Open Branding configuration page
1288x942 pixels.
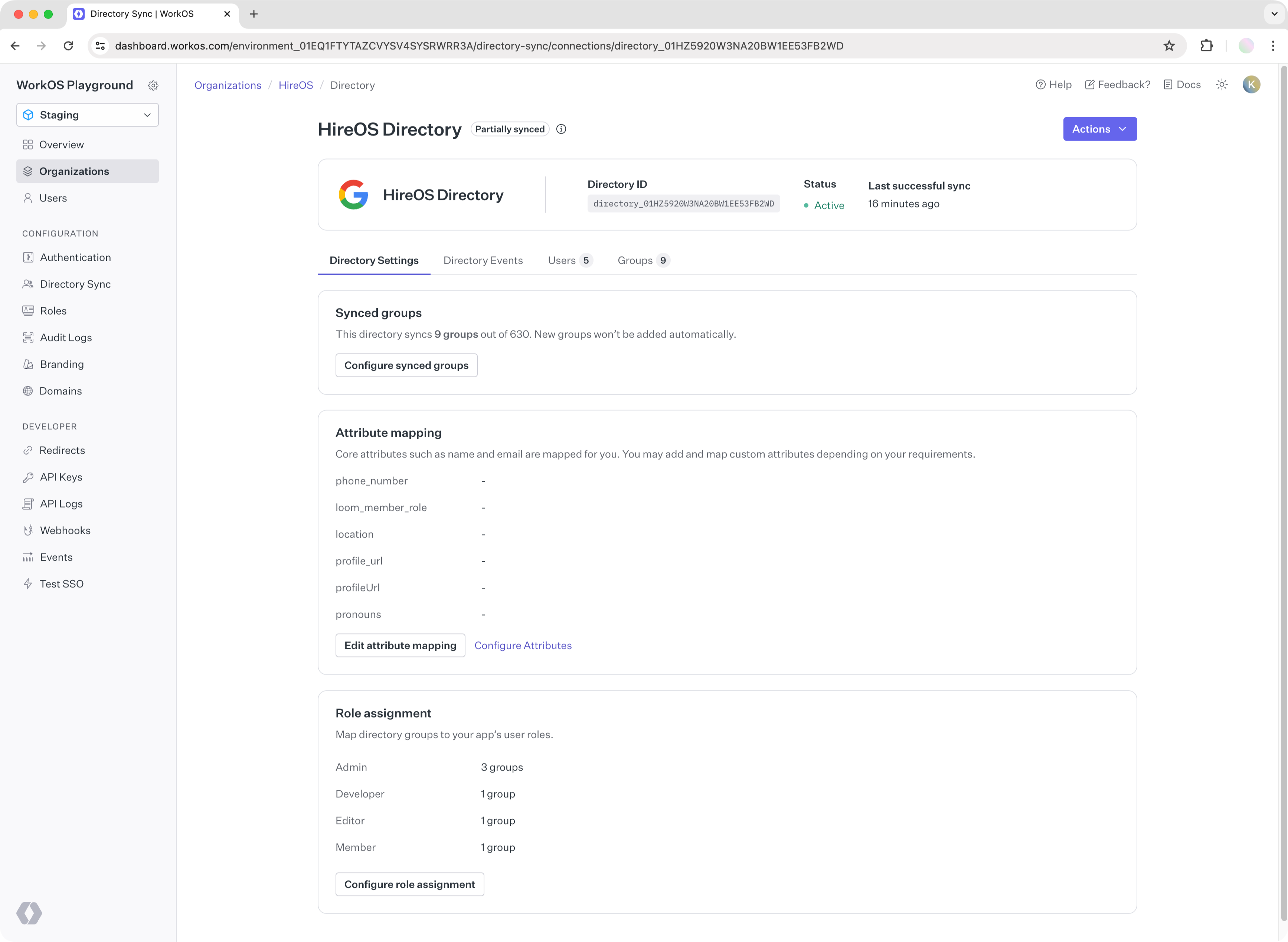click(62, 364)
